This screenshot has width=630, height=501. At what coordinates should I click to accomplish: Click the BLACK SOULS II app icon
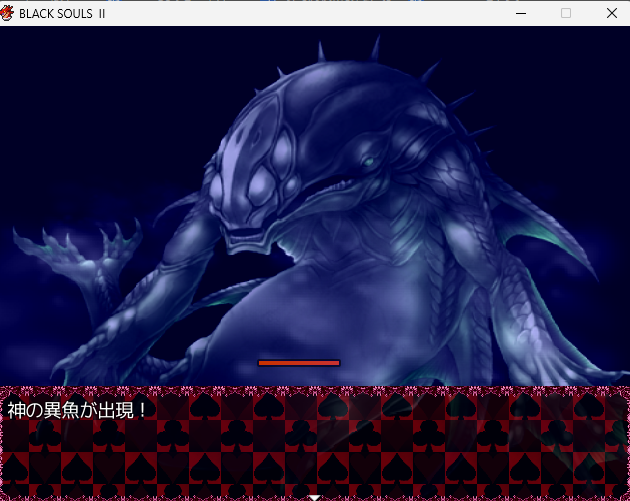point(6,13)
